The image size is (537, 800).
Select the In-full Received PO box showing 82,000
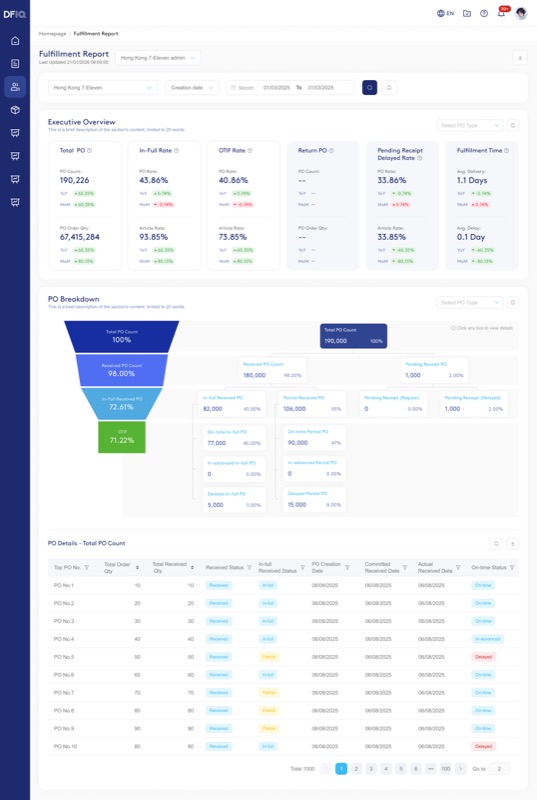[x=232, y=404]
